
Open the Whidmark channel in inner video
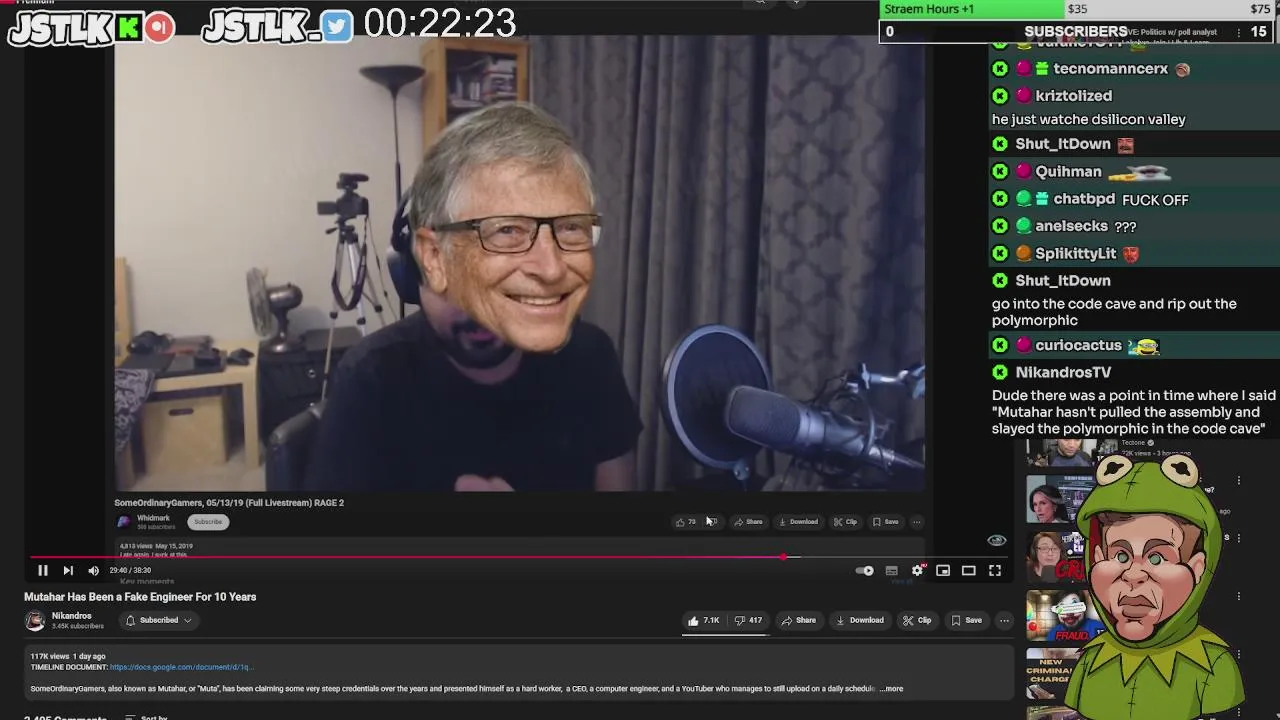(x=152, y=518)
